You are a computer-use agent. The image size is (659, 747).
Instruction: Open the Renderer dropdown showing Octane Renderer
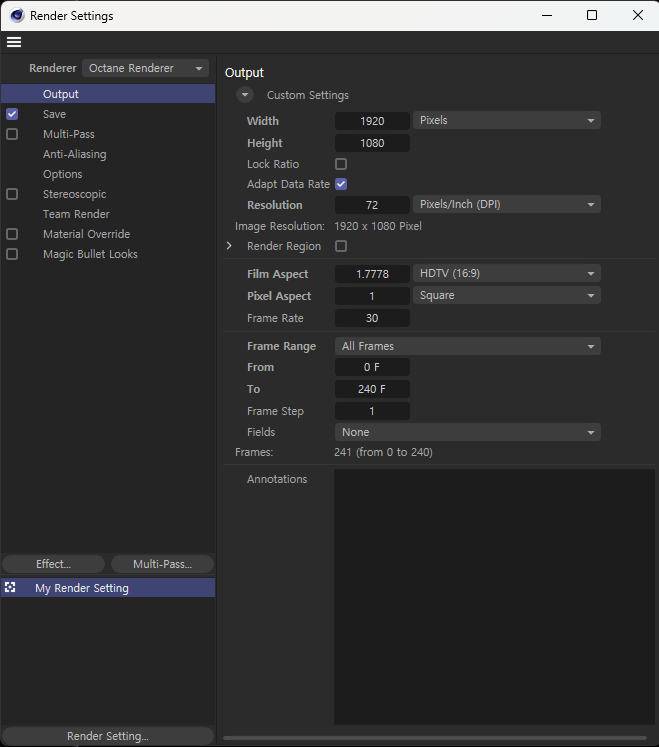coord(145,68)
